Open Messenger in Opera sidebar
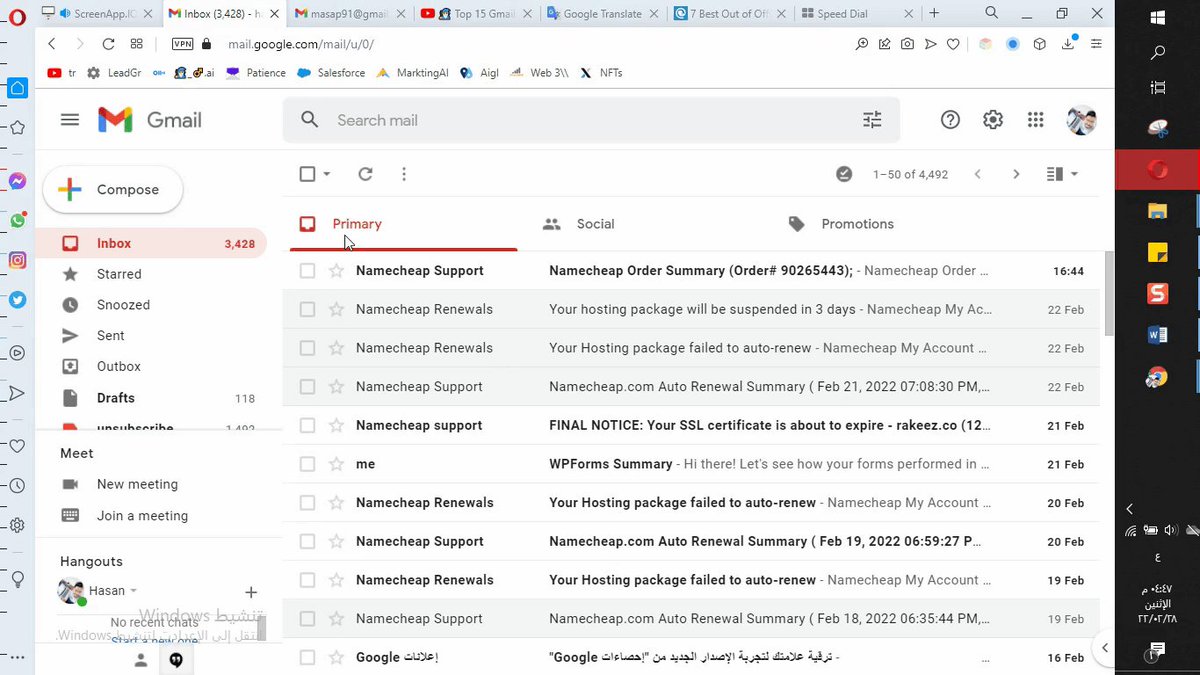1200x675 pixels. (17, 181)
